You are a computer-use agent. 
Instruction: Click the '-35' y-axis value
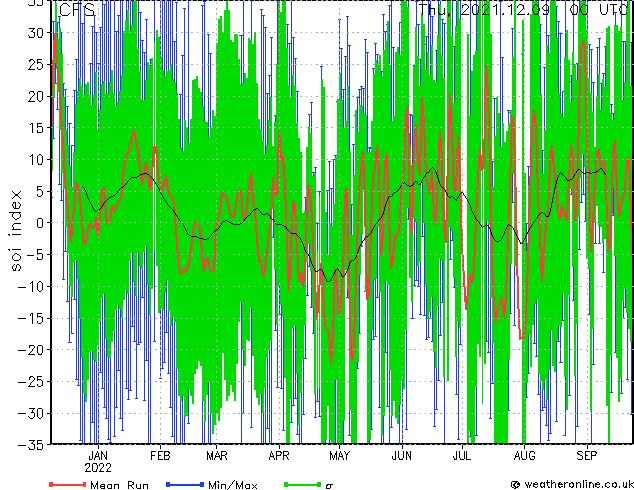[32, 445]
